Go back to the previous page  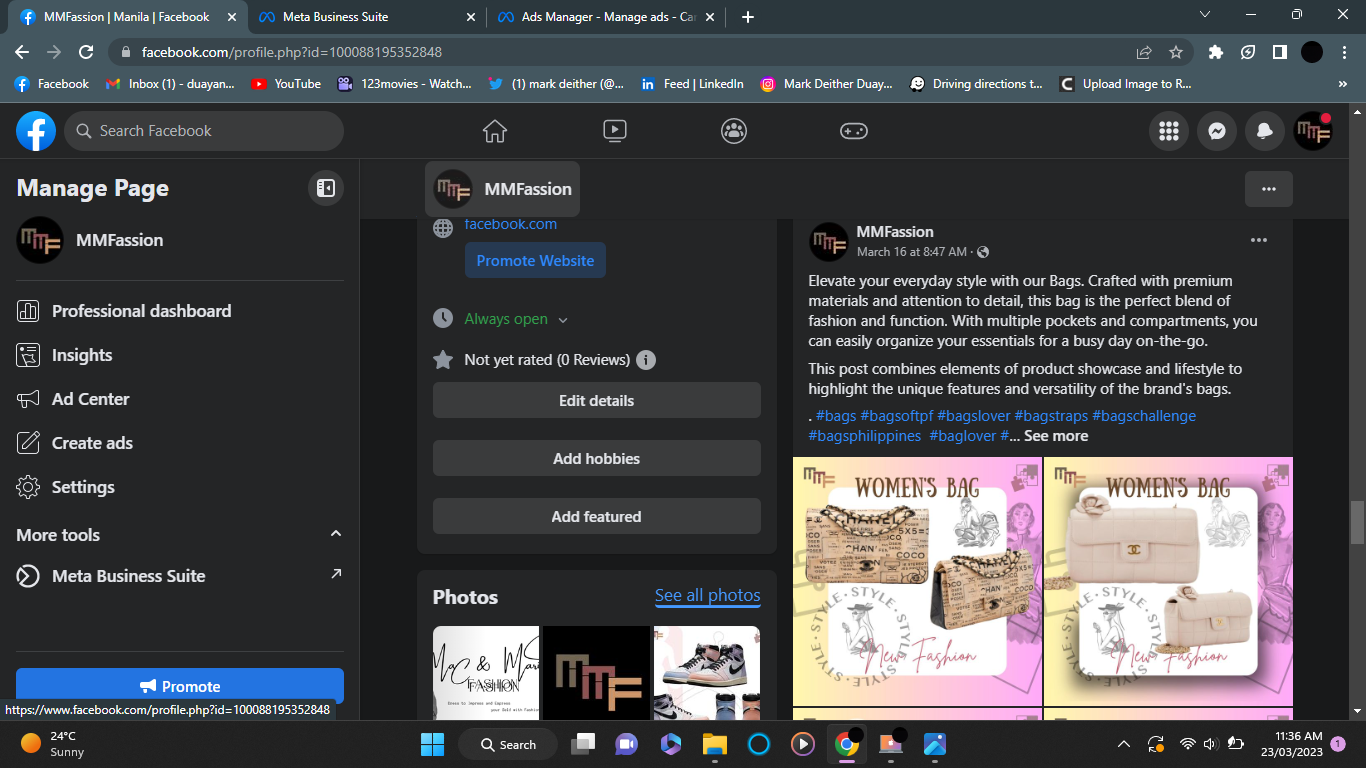pos(22,52)
